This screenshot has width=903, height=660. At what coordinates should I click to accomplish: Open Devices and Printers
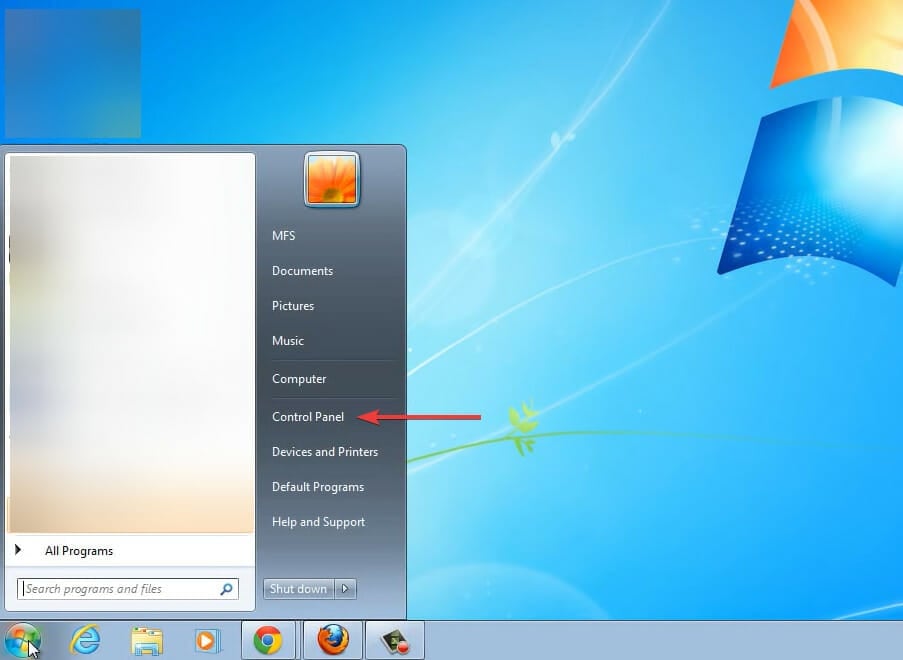pos(324,452)
